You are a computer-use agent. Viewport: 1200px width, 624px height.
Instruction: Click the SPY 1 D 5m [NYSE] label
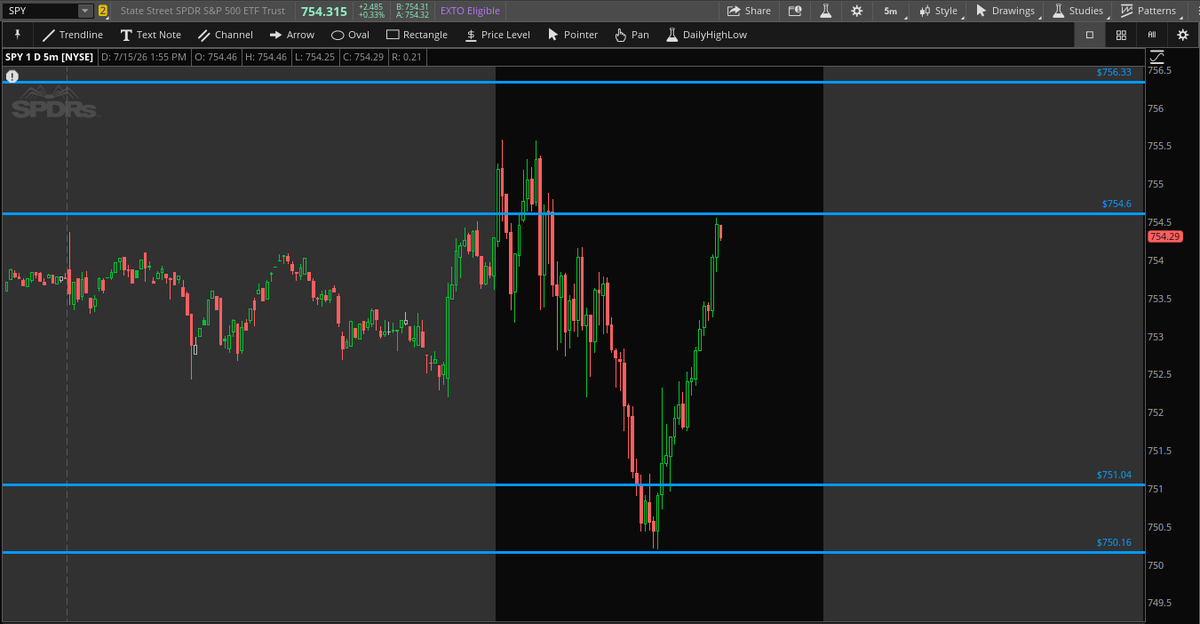tap(49, 57)
